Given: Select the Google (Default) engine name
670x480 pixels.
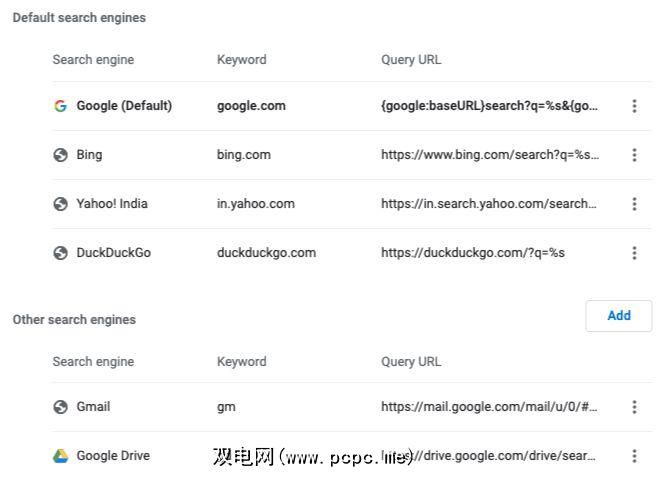Looking at the screenshot, I should click(124, 106).
